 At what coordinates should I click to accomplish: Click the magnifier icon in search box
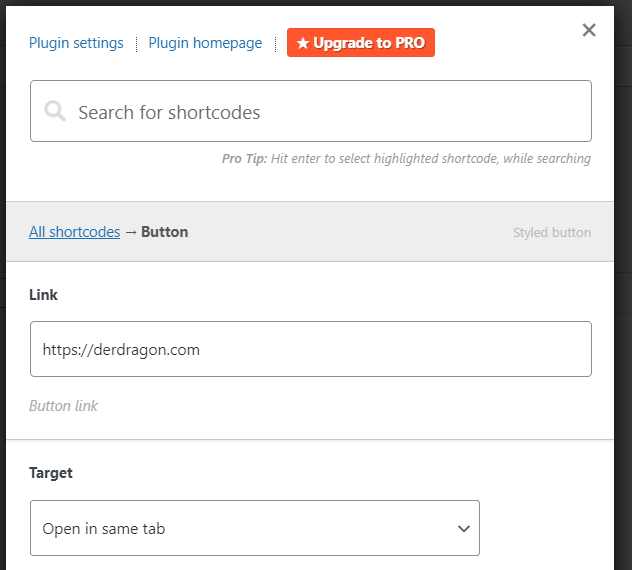pyautogui.click(x=56, y=112)
